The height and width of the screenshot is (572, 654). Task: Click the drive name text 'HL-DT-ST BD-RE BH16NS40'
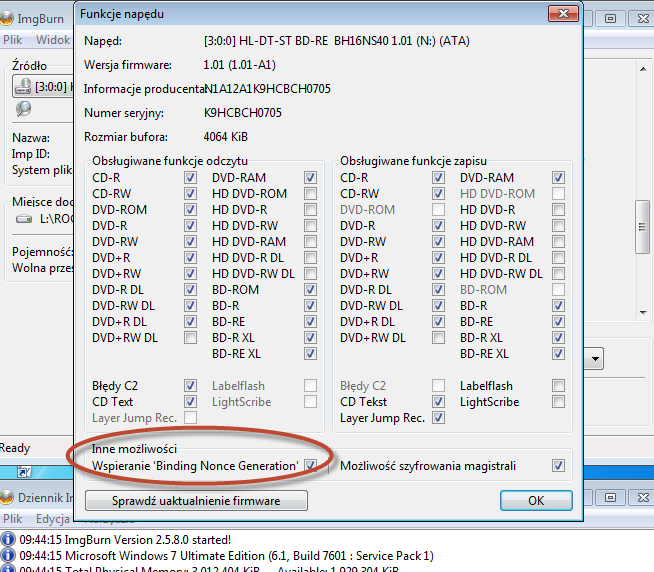(314, 41)
